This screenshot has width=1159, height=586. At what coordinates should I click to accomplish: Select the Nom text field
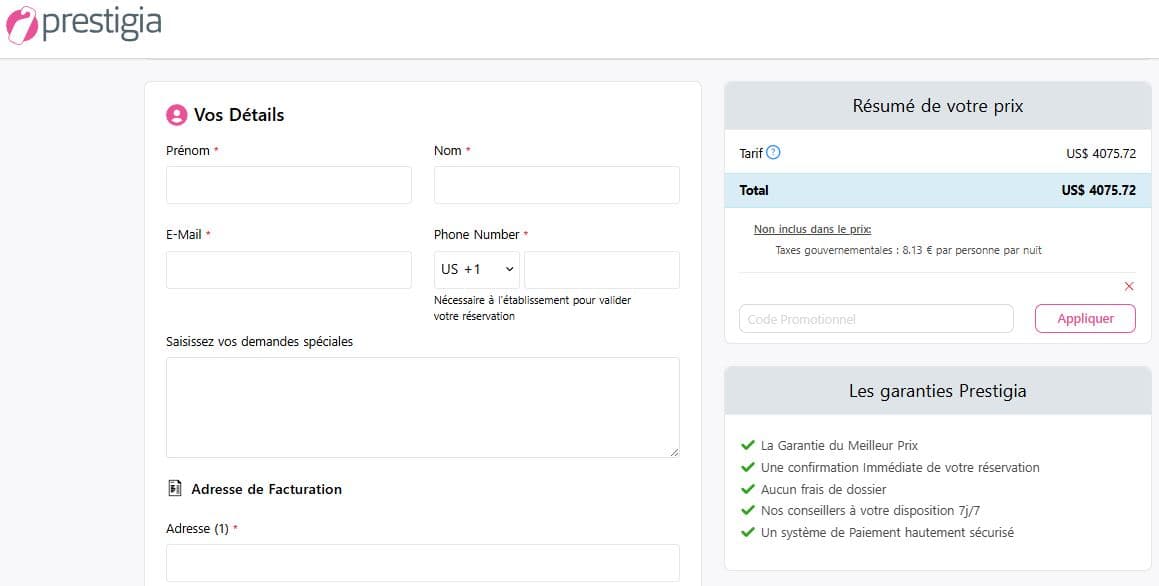point(556,185)
